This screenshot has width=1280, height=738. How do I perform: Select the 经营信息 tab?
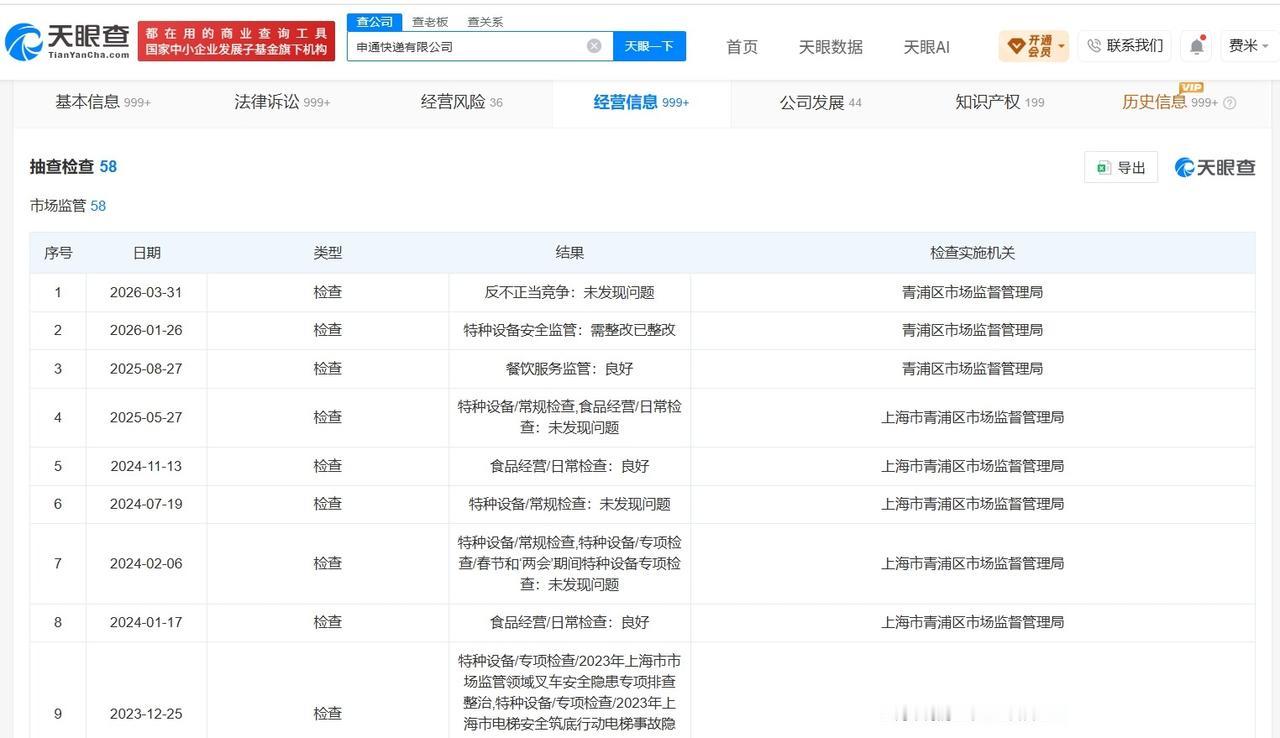click(641, 102)
